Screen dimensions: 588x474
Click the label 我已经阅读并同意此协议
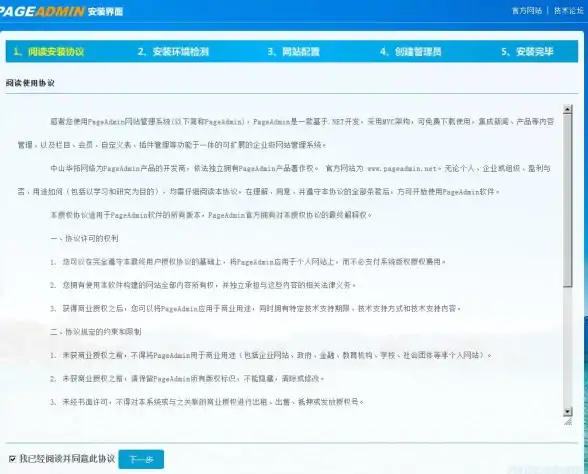click(x=67, y=459)
